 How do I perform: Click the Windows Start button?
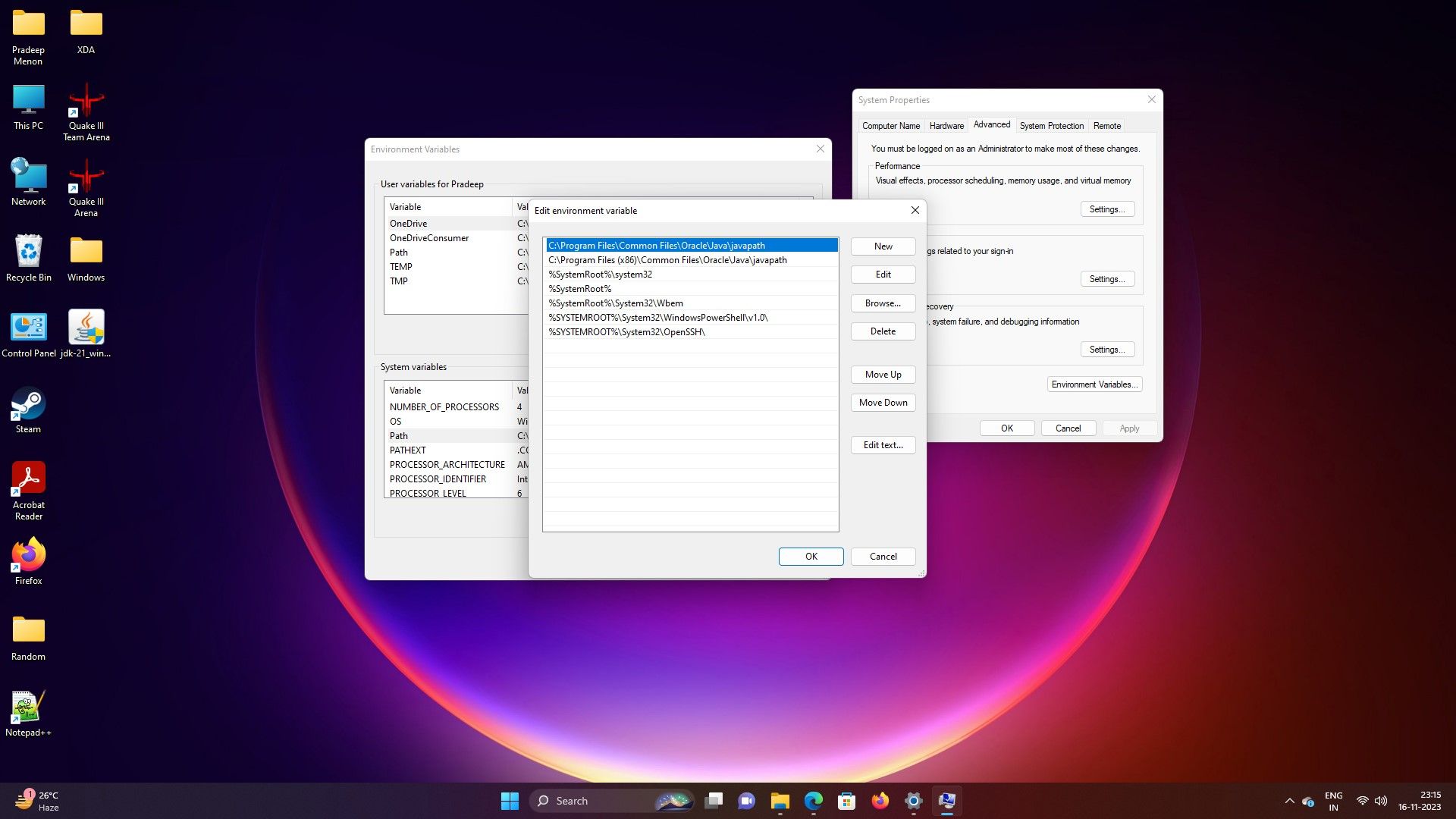(510, 801)
